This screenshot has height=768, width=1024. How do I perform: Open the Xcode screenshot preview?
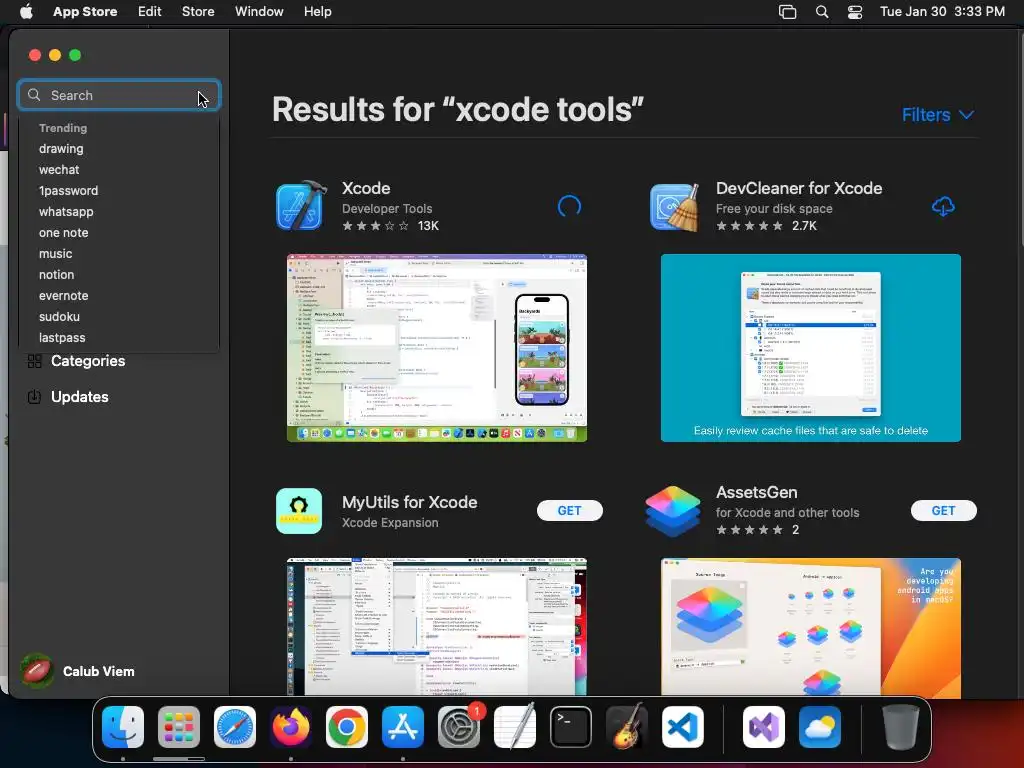(437, 348)
